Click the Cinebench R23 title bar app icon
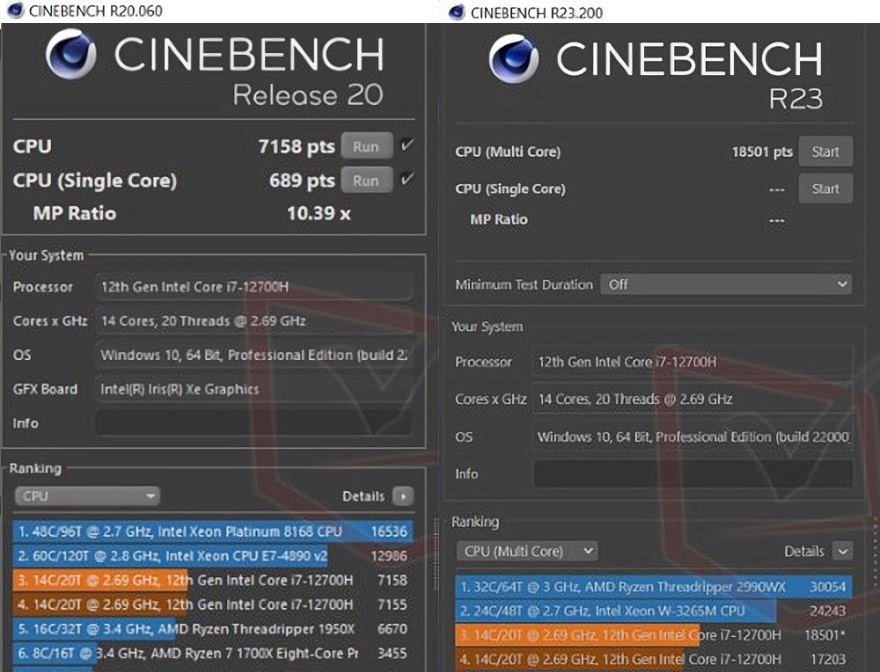Image resolution: width=880 pixels, height=672 pixels. pyautogui.click(x=457, y=12)
